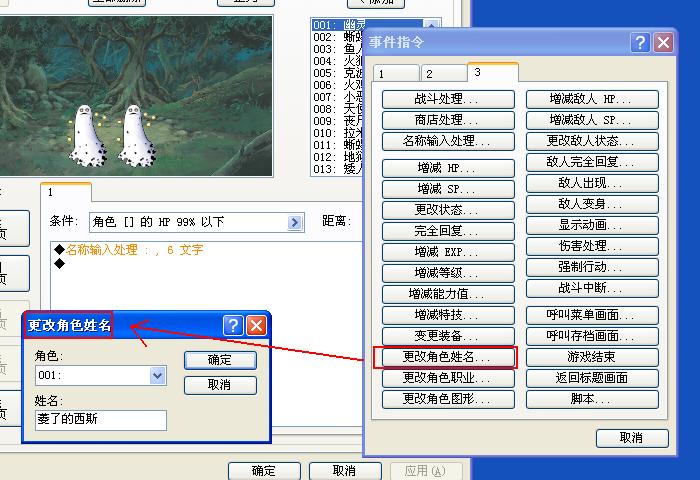Click the 姓名 text field

(x=101, y=420)
